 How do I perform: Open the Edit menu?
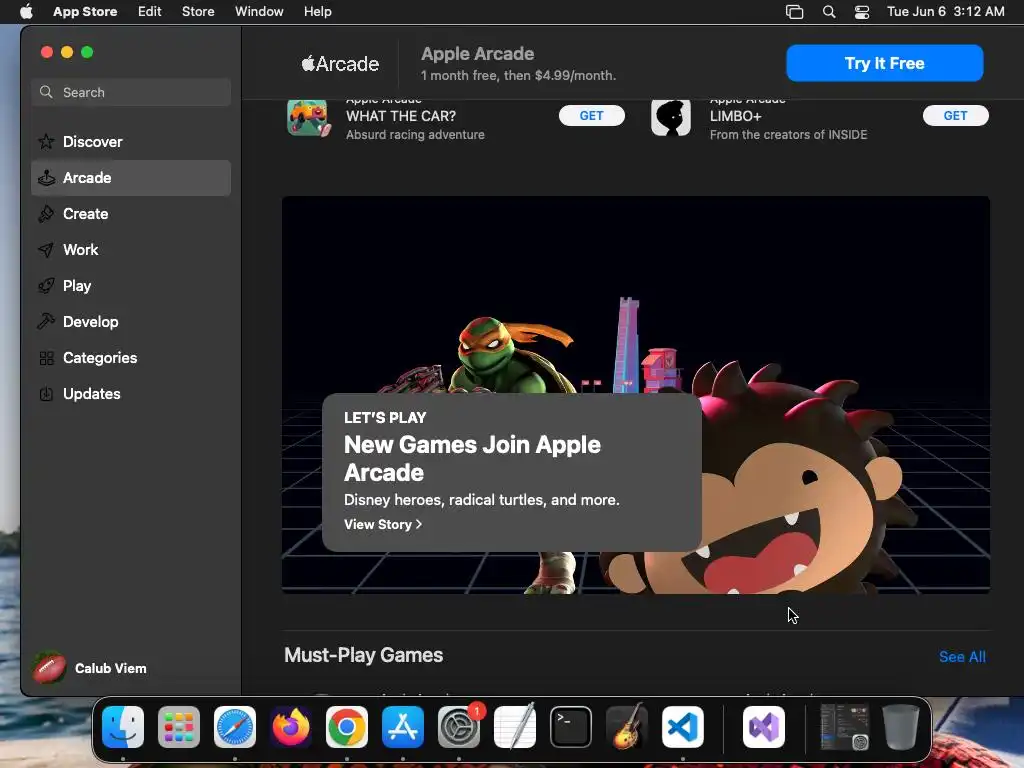pos(150,12)
